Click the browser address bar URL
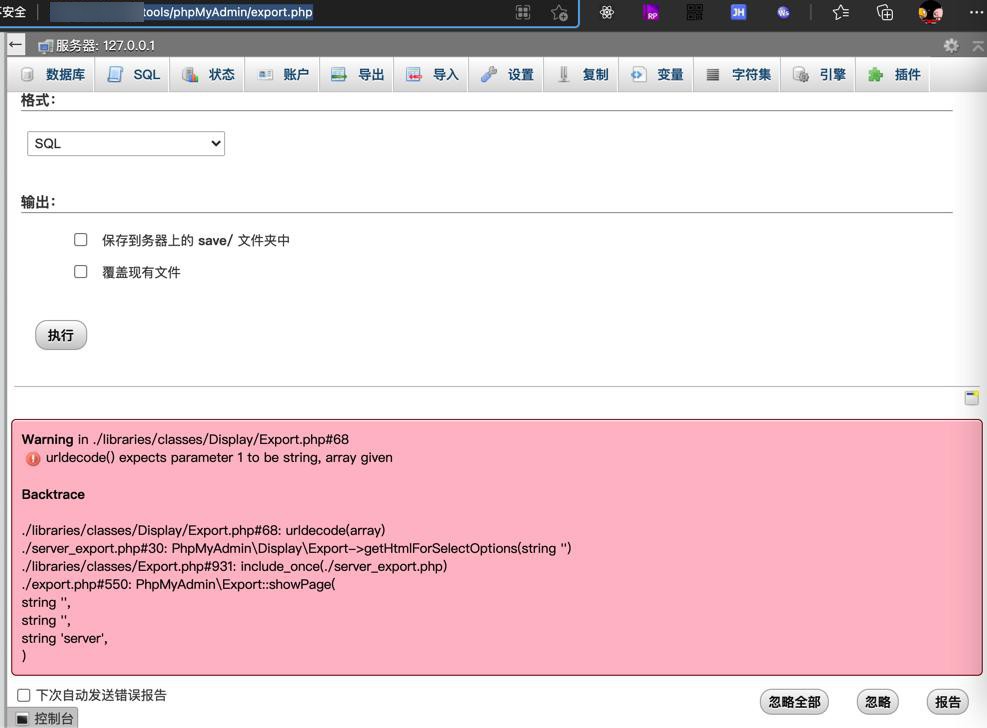Screen dimensions: 987x728 227,12
